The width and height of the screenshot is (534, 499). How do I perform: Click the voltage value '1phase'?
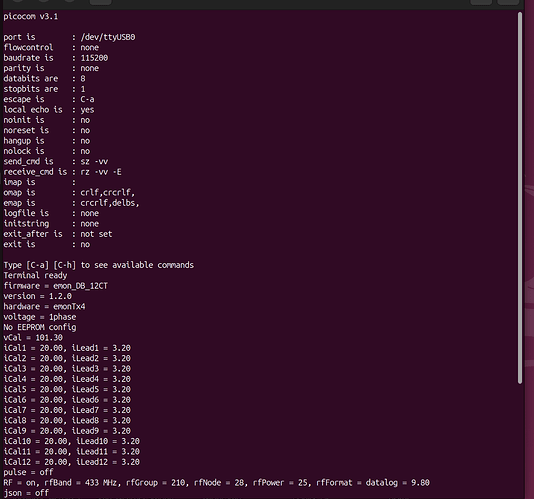[63, 317]
